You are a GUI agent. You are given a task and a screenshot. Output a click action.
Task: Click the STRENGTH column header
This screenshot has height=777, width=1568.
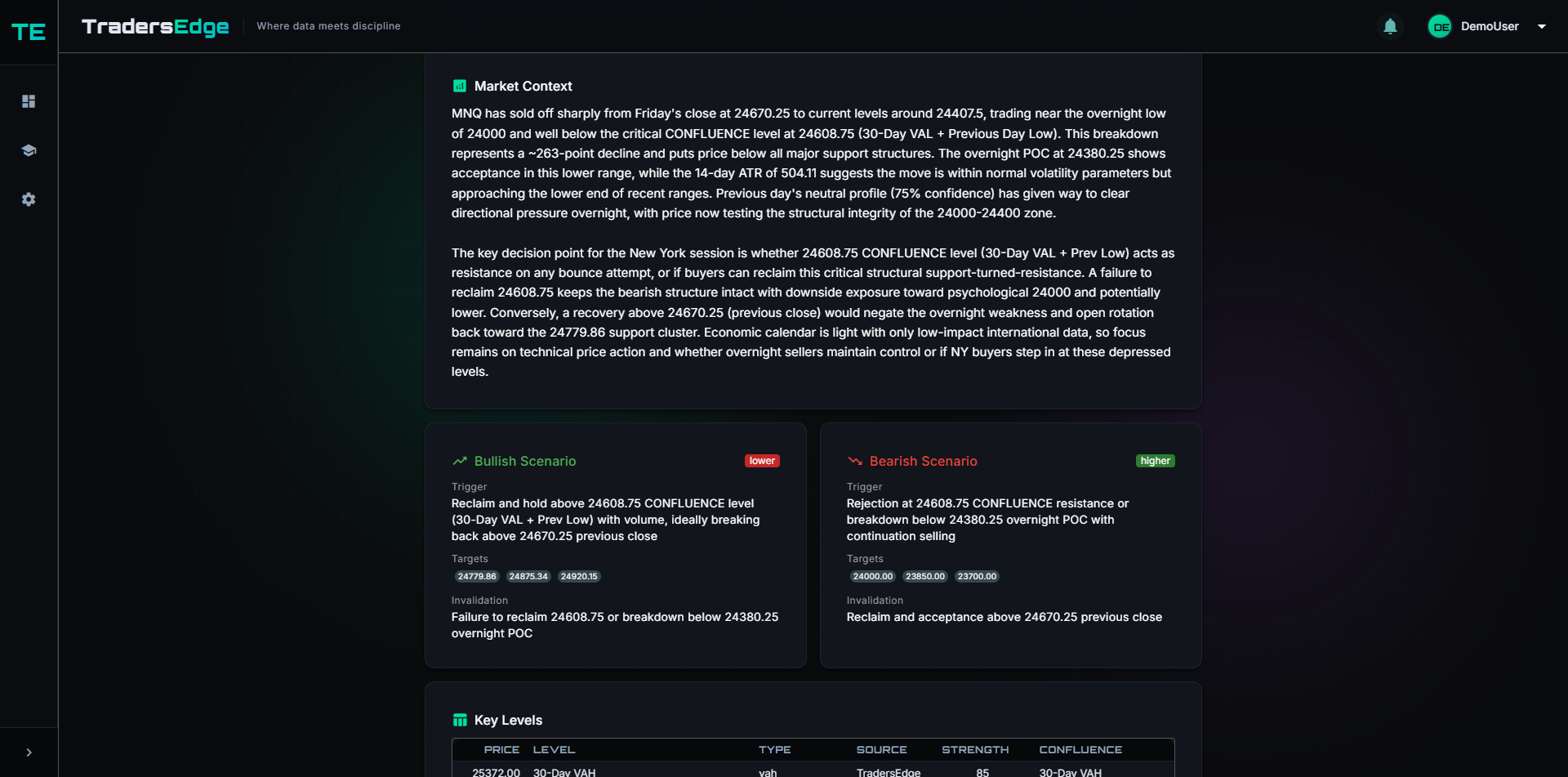(975, 749)
